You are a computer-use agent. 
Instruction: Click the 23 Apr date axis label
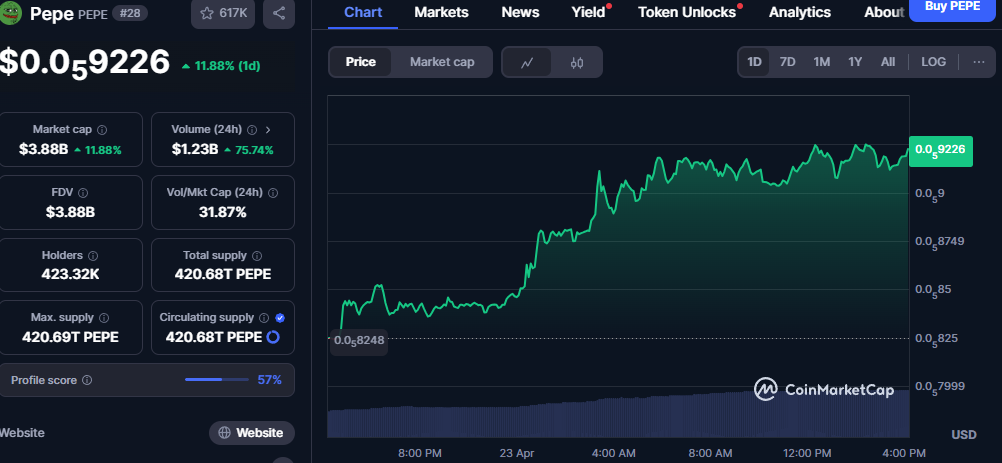coord(516,453)
